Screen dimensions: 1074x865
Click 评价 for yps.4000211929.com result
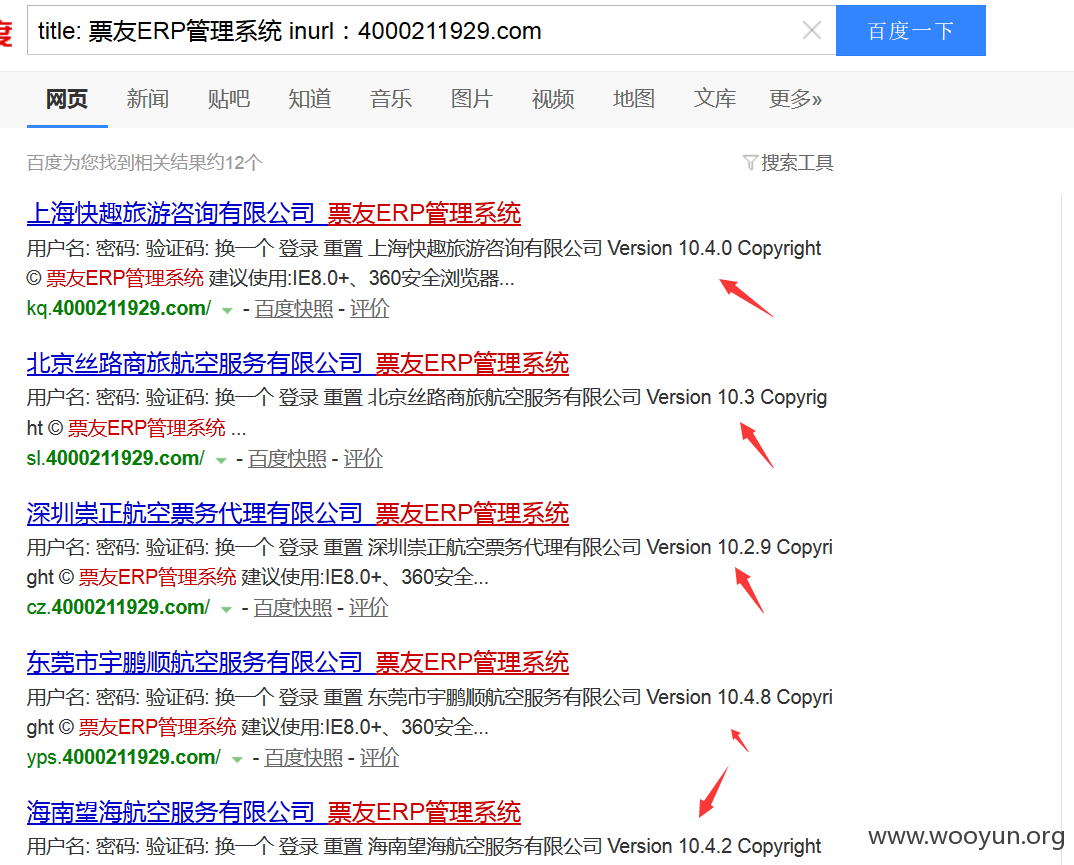(379, 758)
